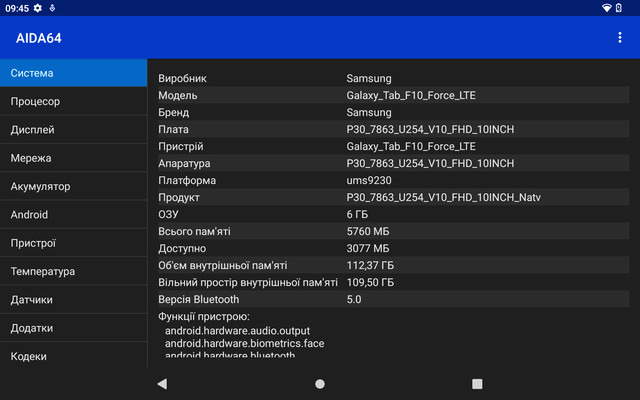Tap the Wi-Fi status icon
Screen dimensions: 640x400
click(607, 8)
